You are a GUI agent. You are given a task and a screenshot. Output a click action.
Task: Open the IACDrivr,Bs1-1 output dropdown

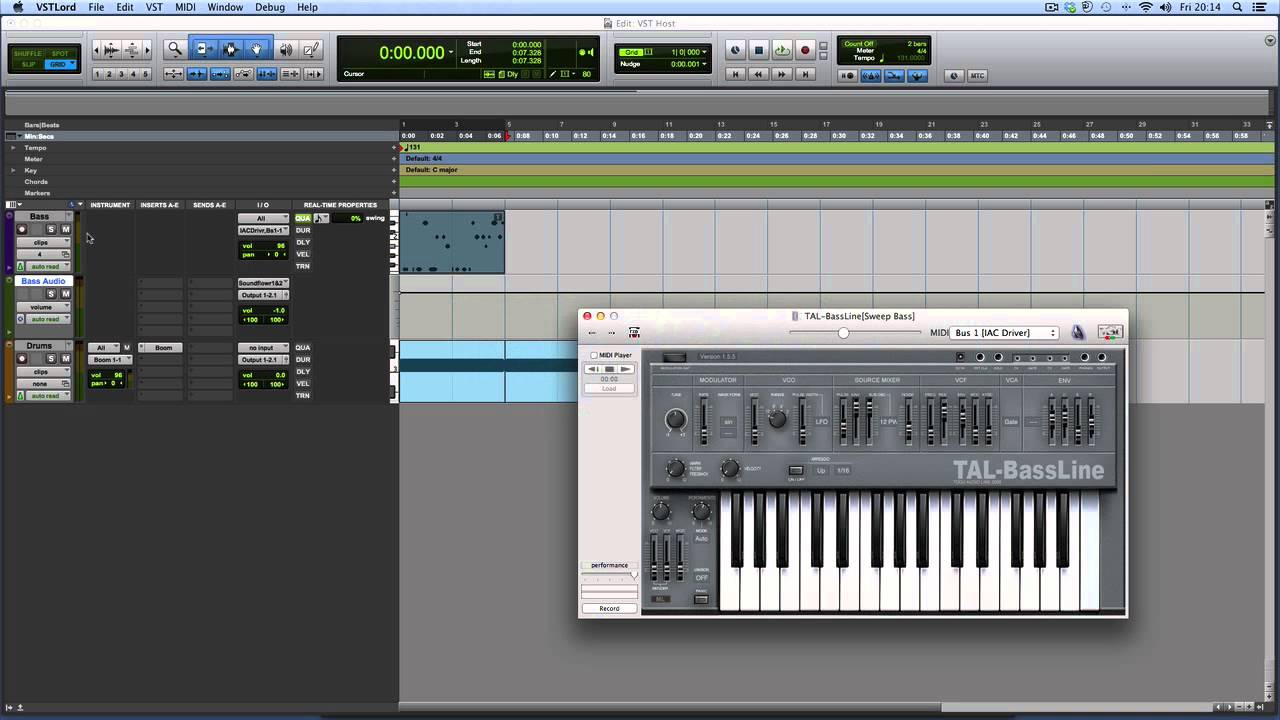coord(263,230)
